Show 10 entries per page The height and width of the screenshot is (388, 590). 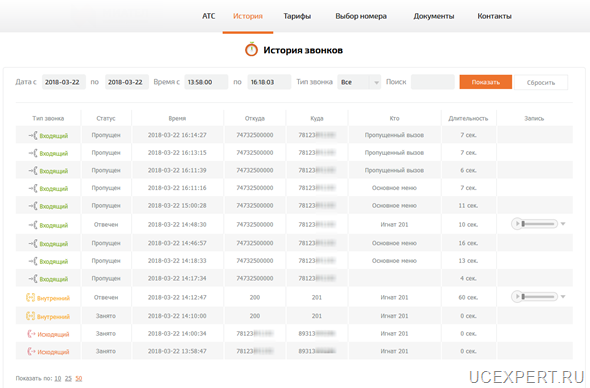58,378
